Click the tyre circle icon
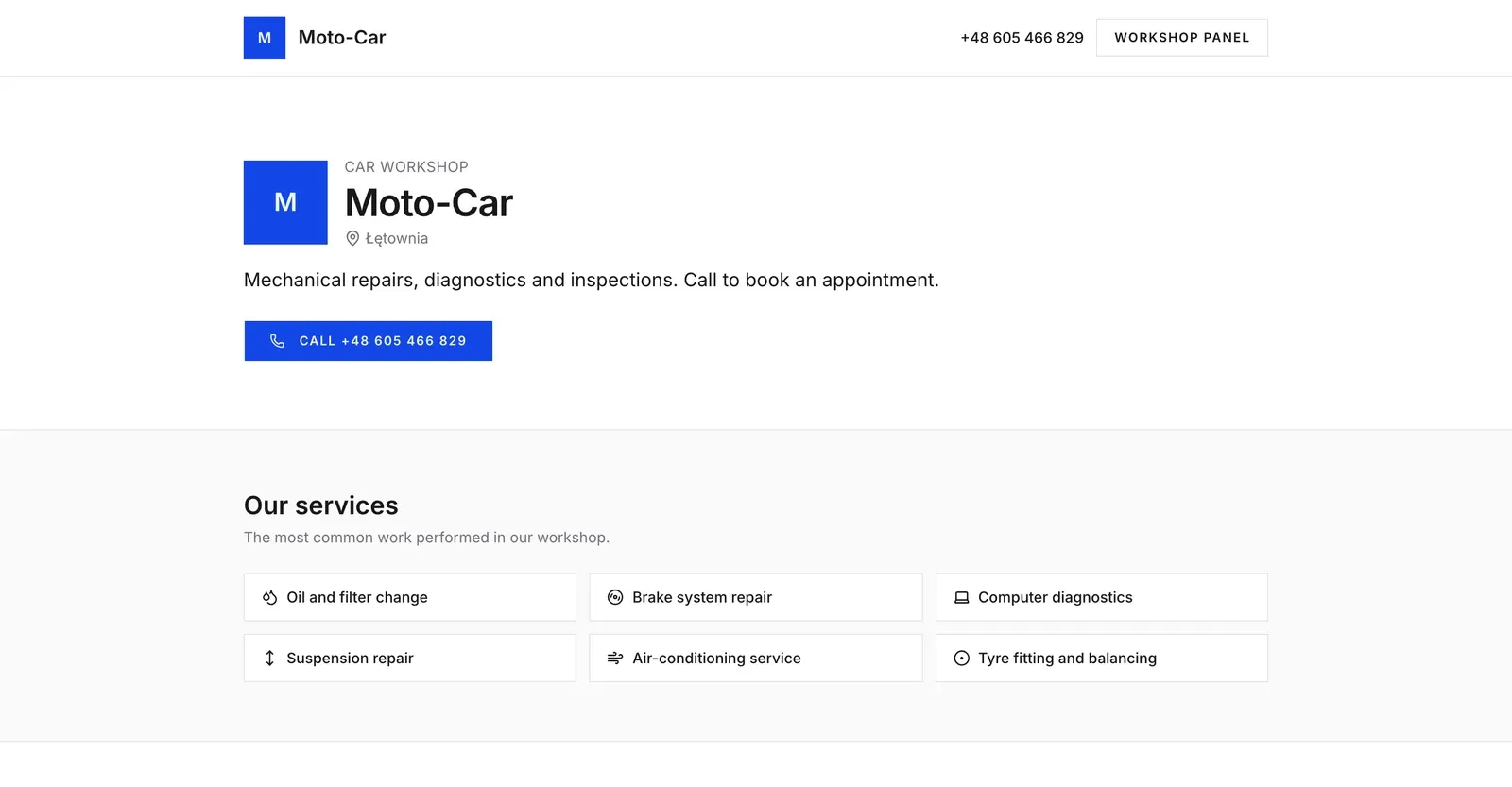The width and height of the screenshot is (1512, 787). click(961, 659)
